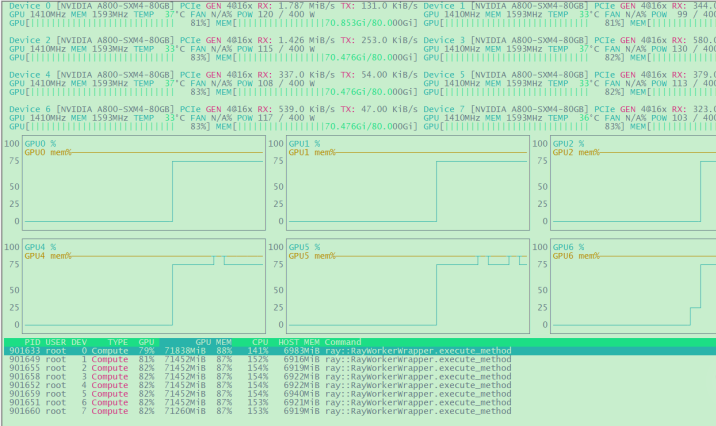Click the TX 47.00 KiB/s value
The width and height of the screenshot is (716, 426).
tap(389, 109)
